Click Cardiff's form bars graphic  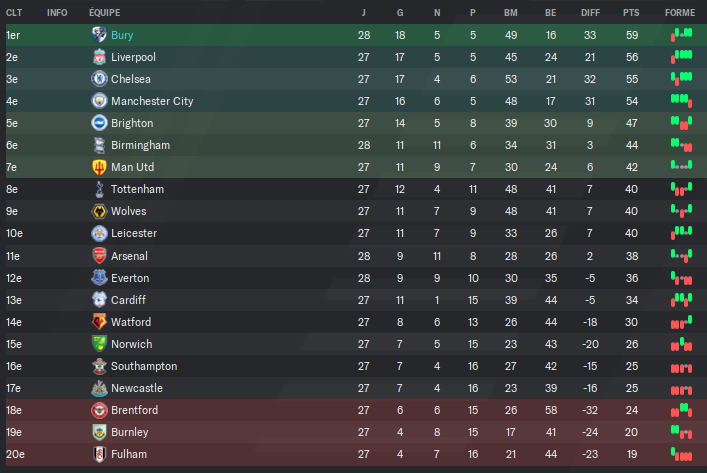pyautogui.click(x=681, y=300)
